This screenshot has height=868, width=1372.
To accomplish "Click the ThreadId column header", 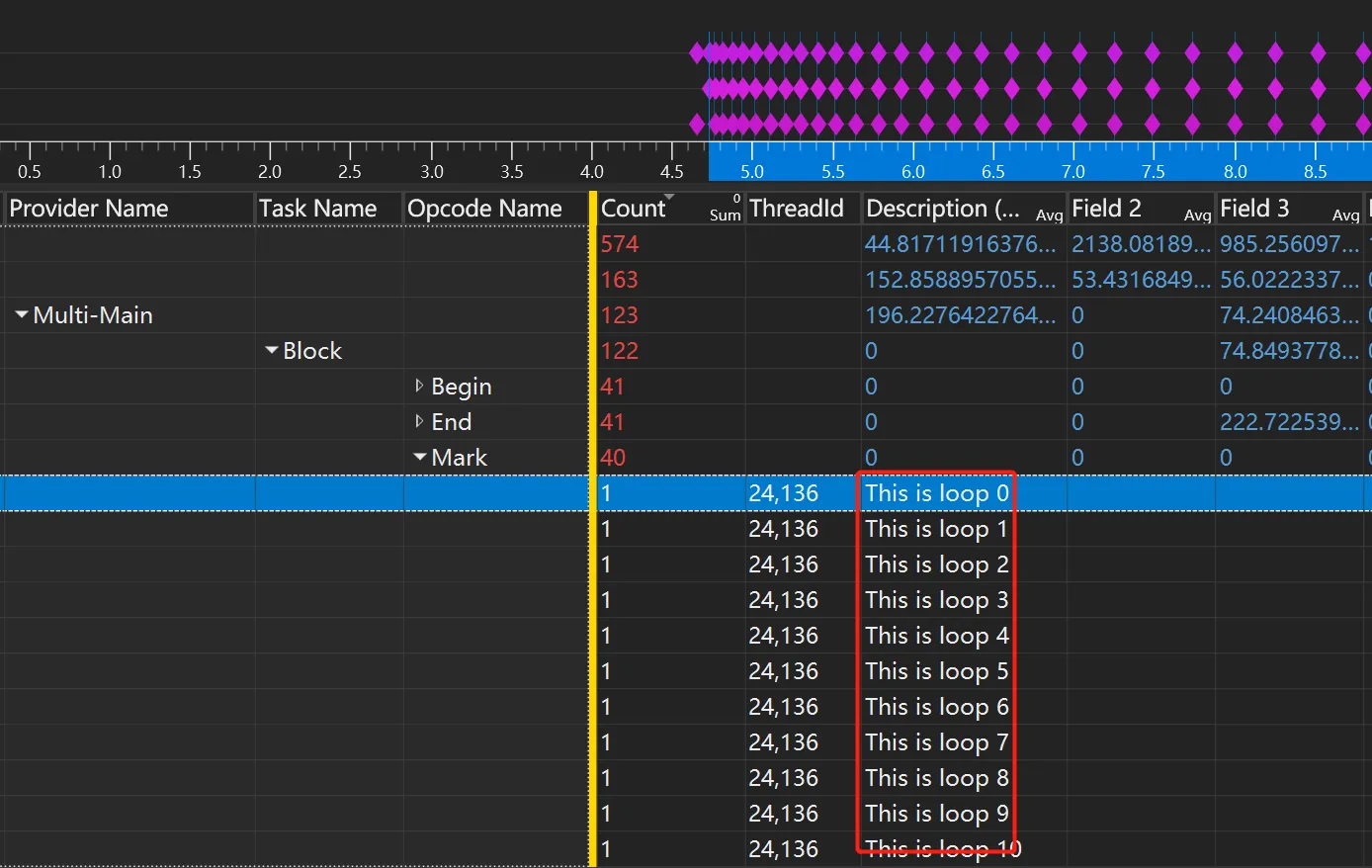I will pos(797,209).
